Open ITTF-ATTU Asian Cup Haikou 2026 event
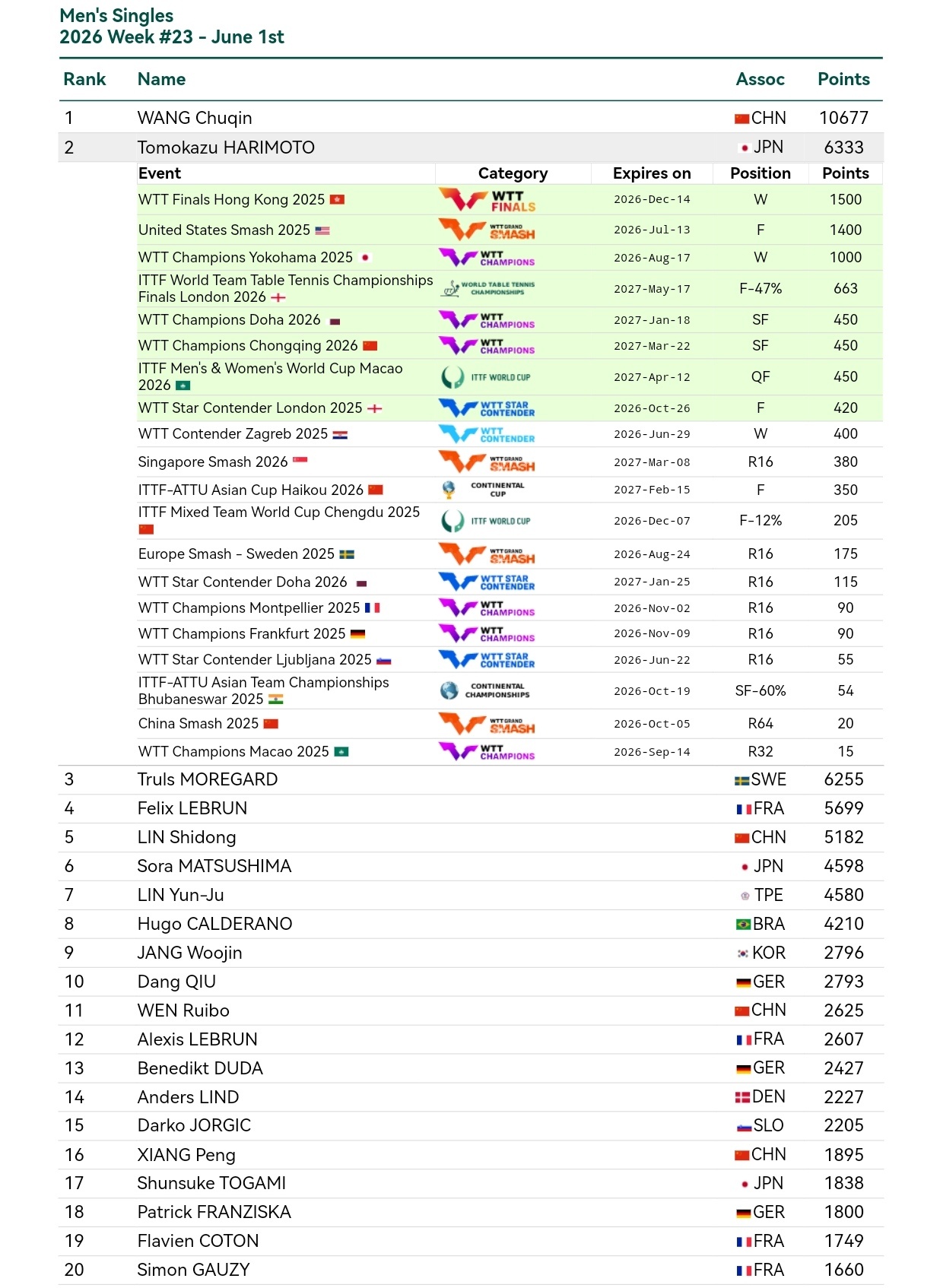 click(251, 490)
